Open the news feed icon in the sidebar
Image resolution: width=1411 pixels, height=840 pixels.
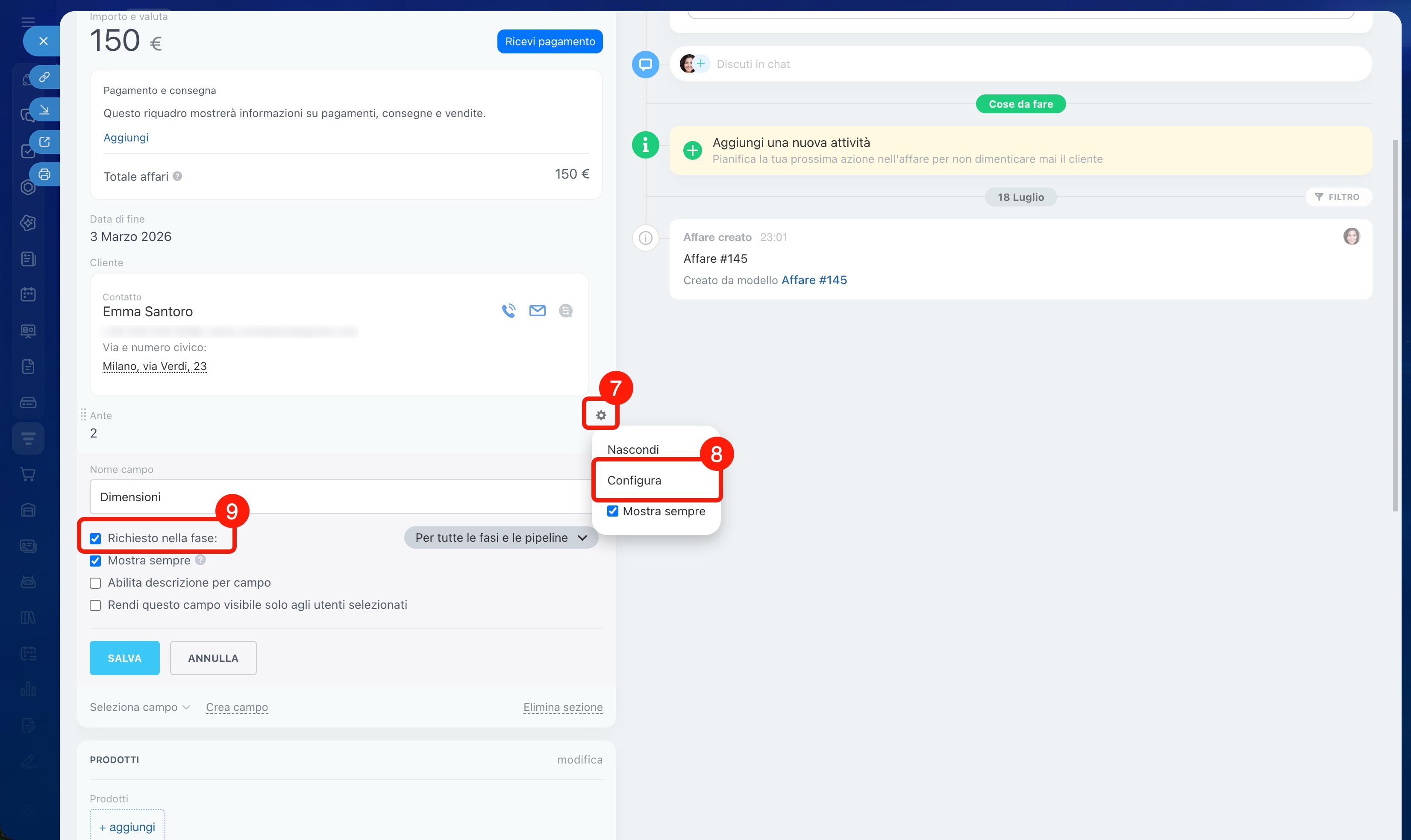28,258
